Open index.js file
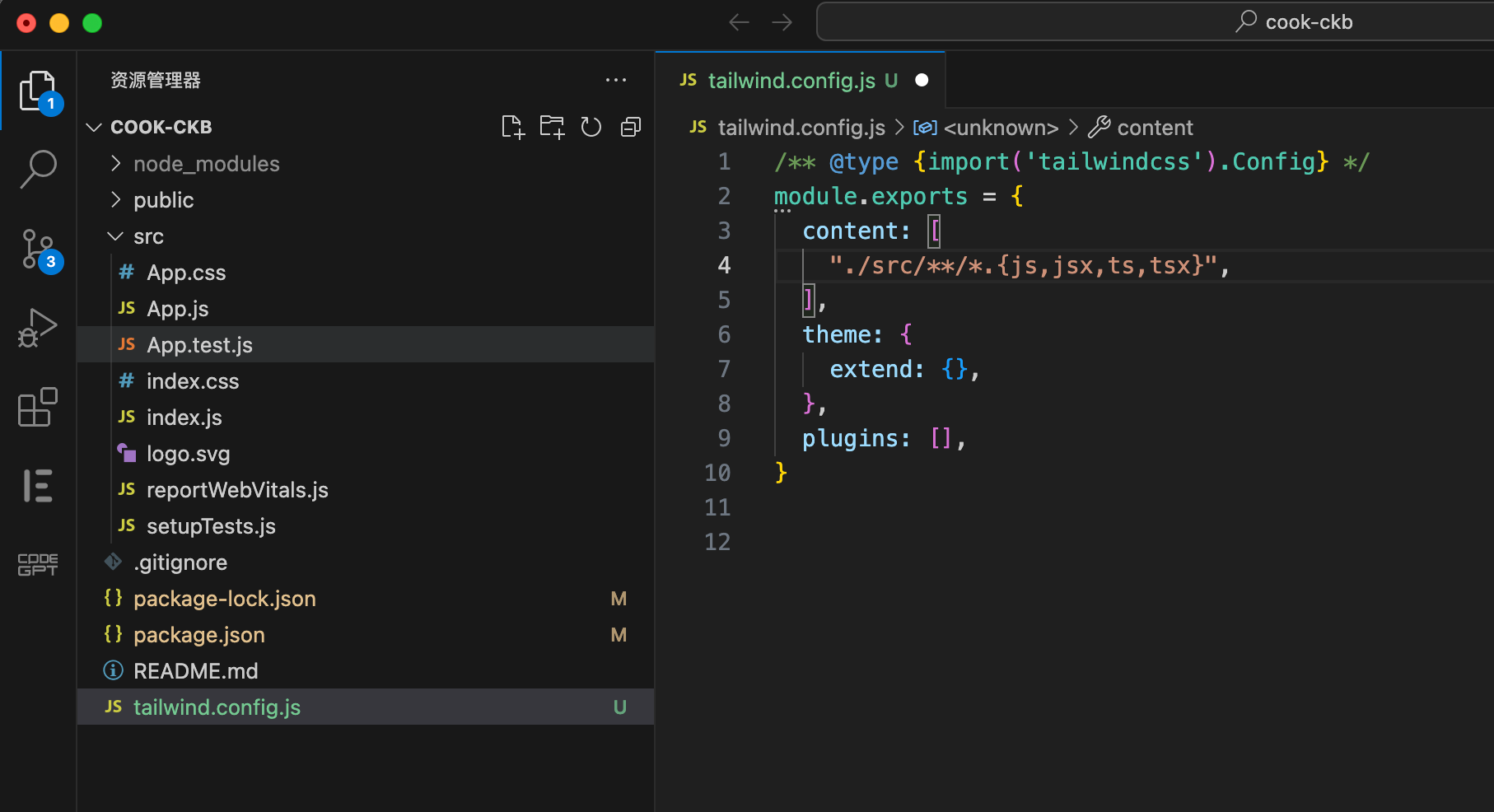 pos(366,418)
